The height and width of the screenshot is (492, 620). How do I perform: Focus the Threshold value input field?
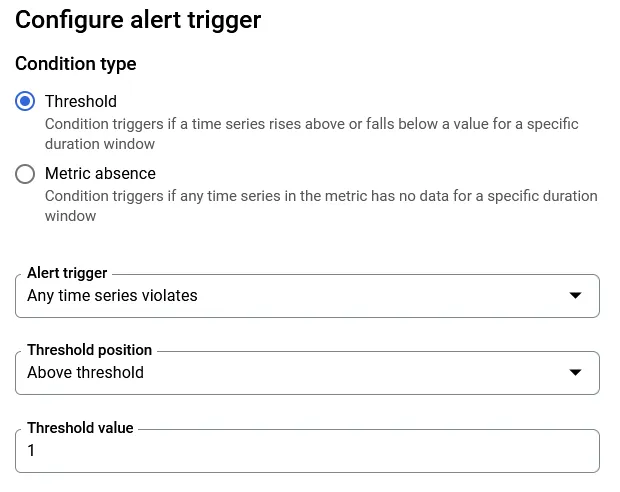pos(307,451)
